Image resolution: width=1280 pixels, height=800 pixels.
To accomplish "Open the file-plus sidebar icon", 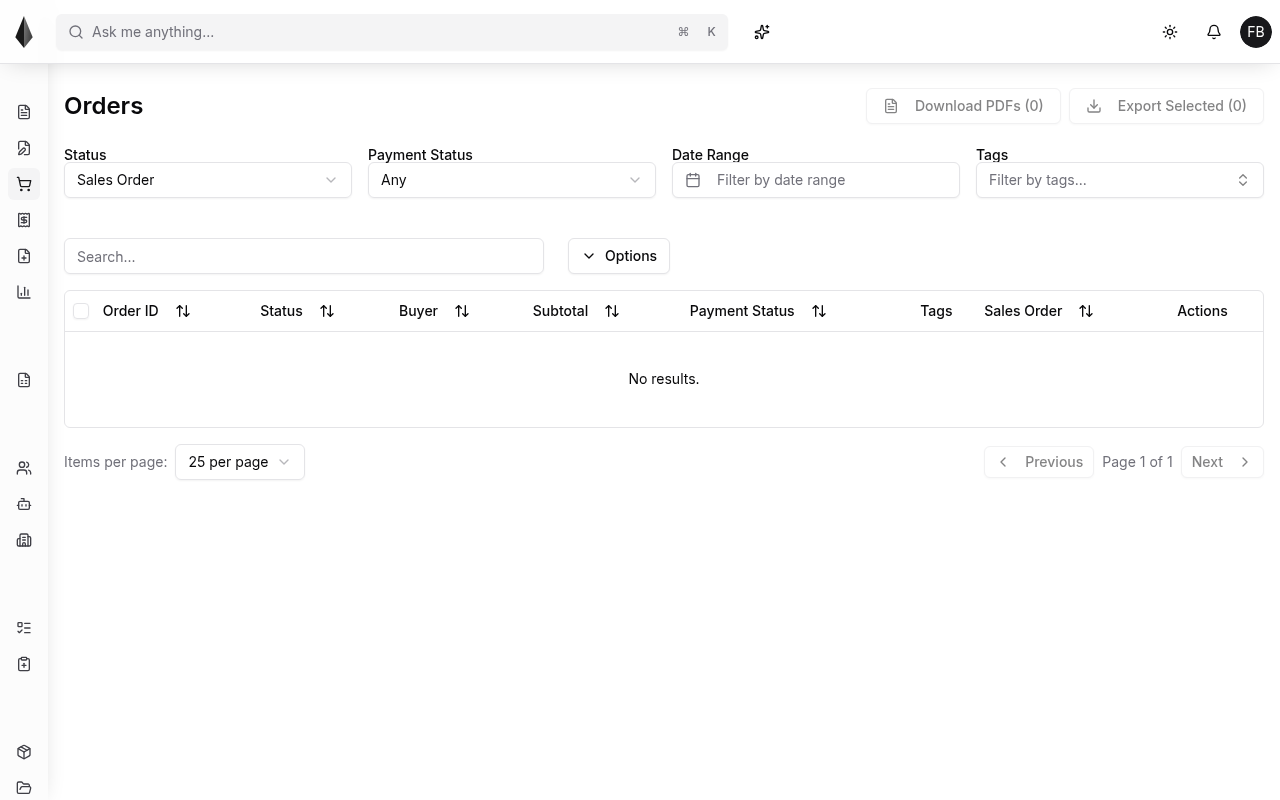I will click(x=24, y=256).
